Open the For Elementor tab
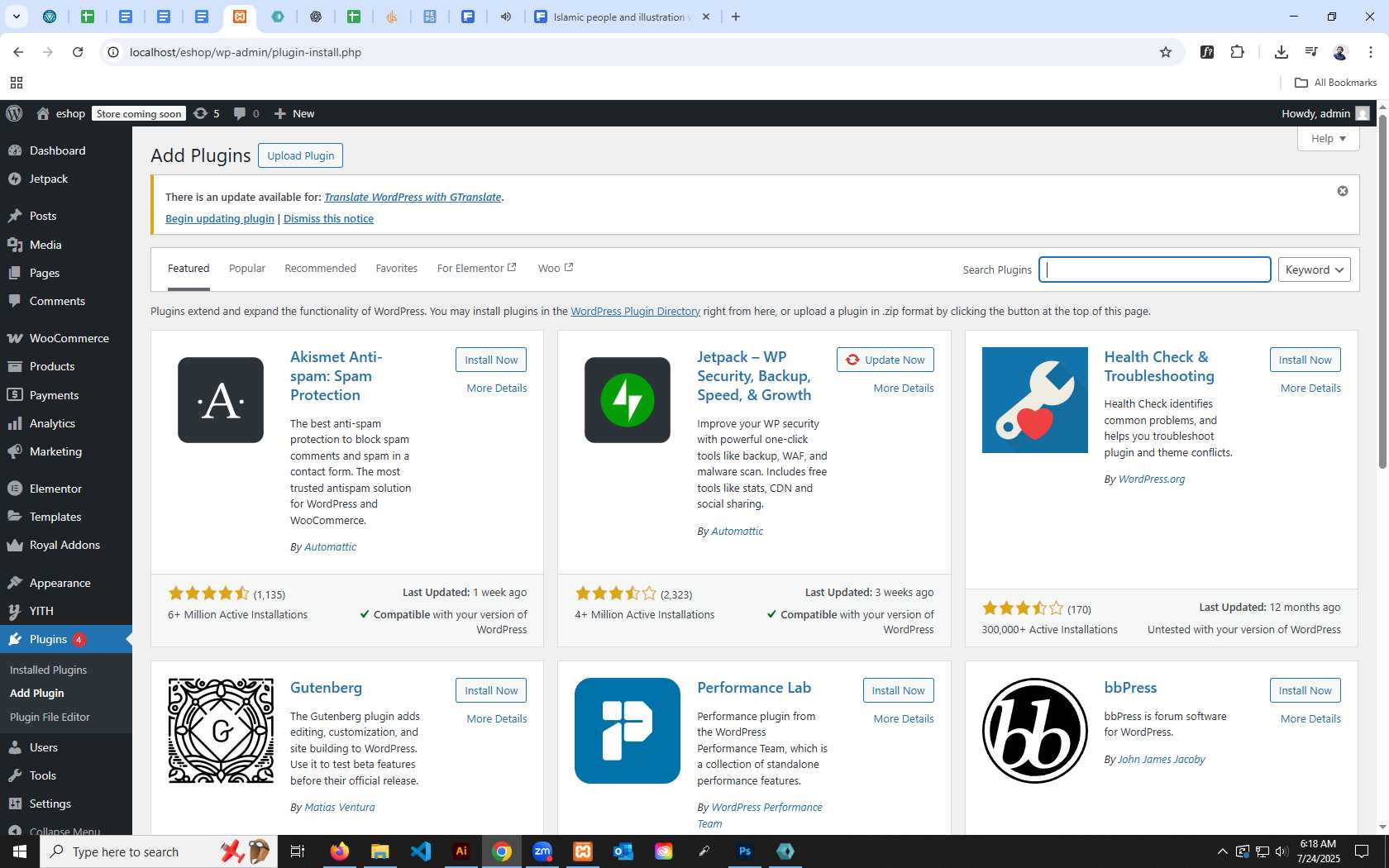This screenshot has height=868, width=1389. pos(476,268)
